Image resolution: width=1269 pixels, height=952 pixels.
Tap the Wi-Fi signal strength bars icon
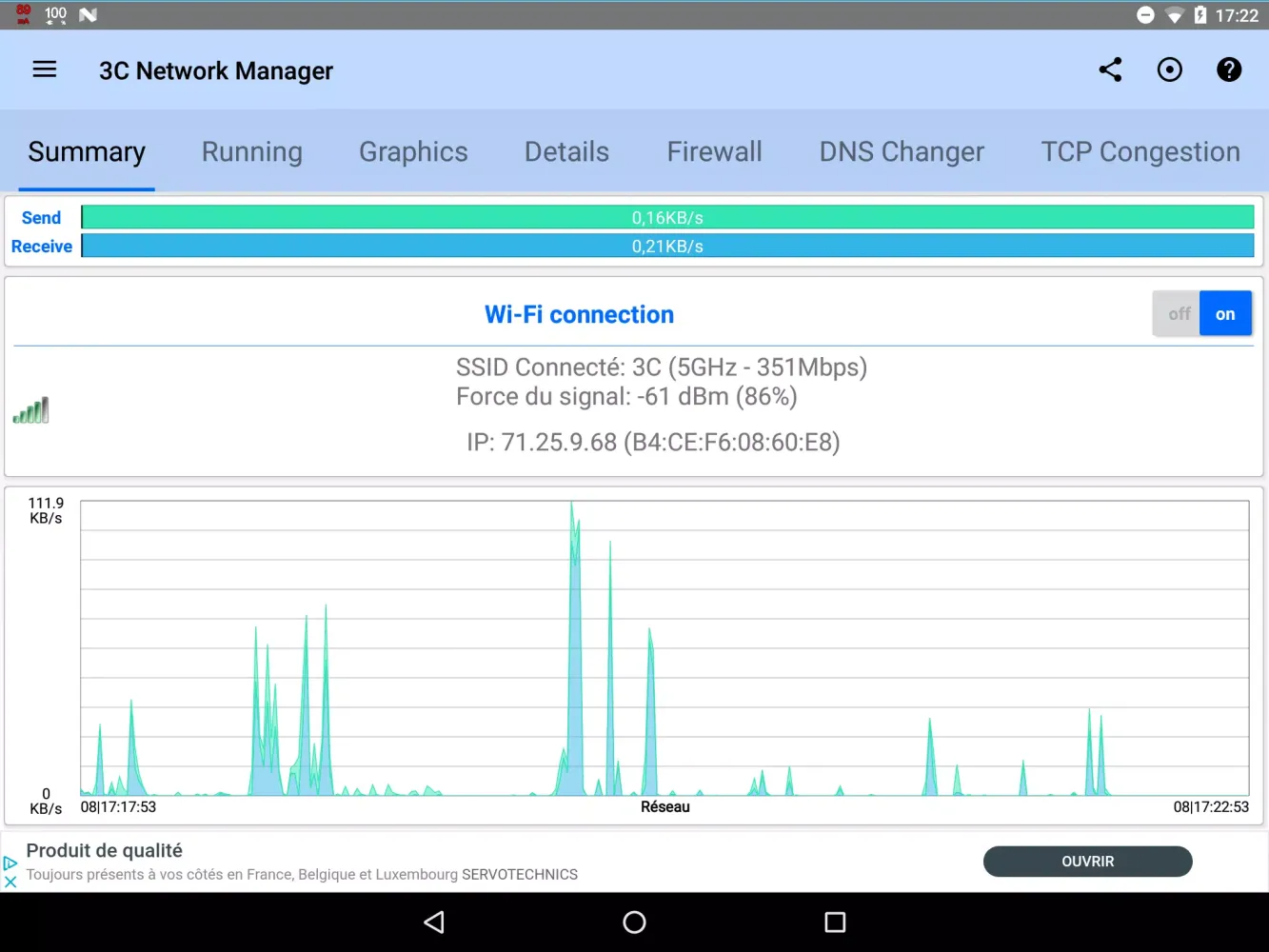pos(30,410)
